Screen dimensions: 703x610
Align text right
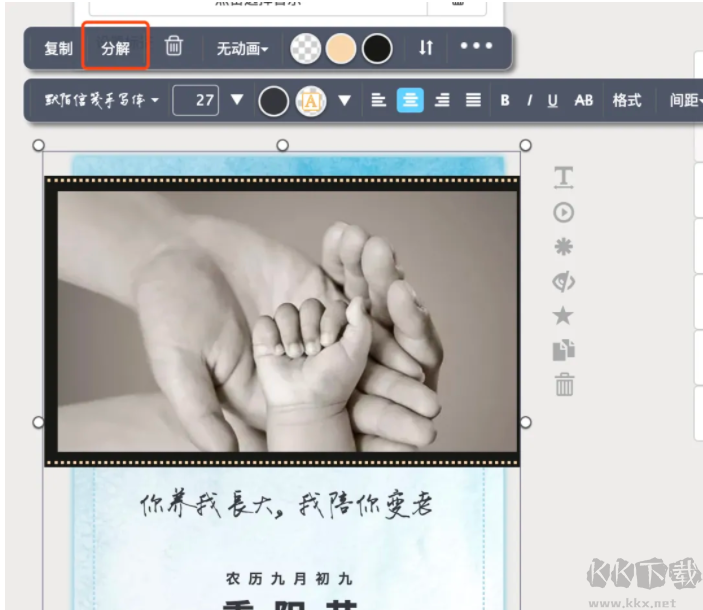442,100
